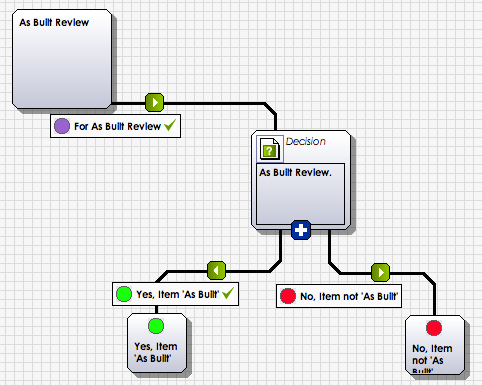
Task: Click the No, Item not 'As Built' transition label text
Action: pyautogui.click(x=349, y=296)
